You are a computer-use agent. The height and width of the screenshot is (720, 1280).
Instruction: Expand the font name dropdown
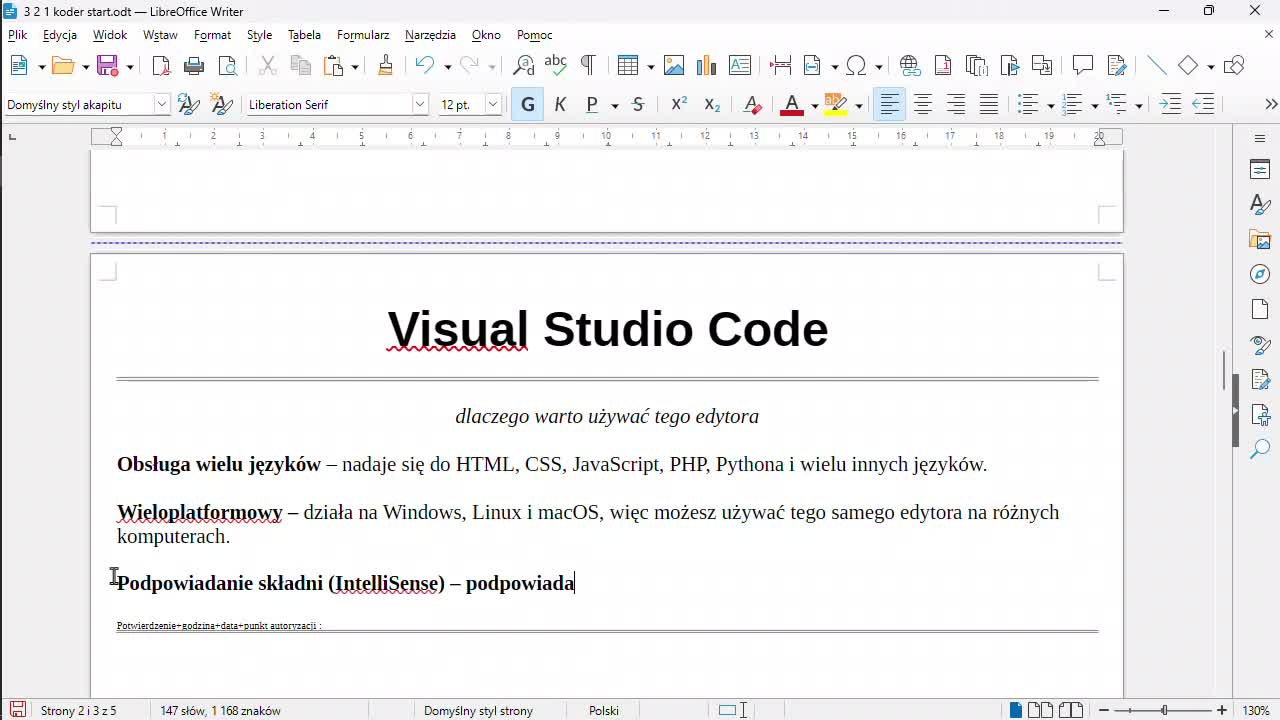point(420,105)
